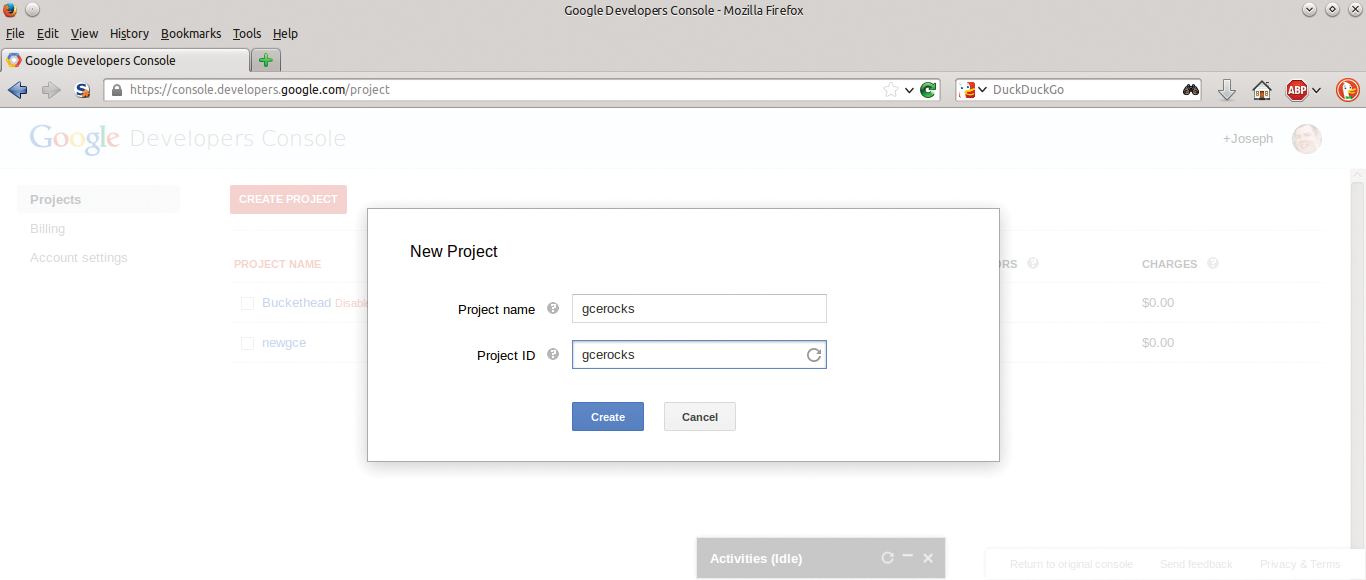The height and width of the screenshot is (580, 1366).
Task: Refresh the Activities panel
Action: (887, 558)
